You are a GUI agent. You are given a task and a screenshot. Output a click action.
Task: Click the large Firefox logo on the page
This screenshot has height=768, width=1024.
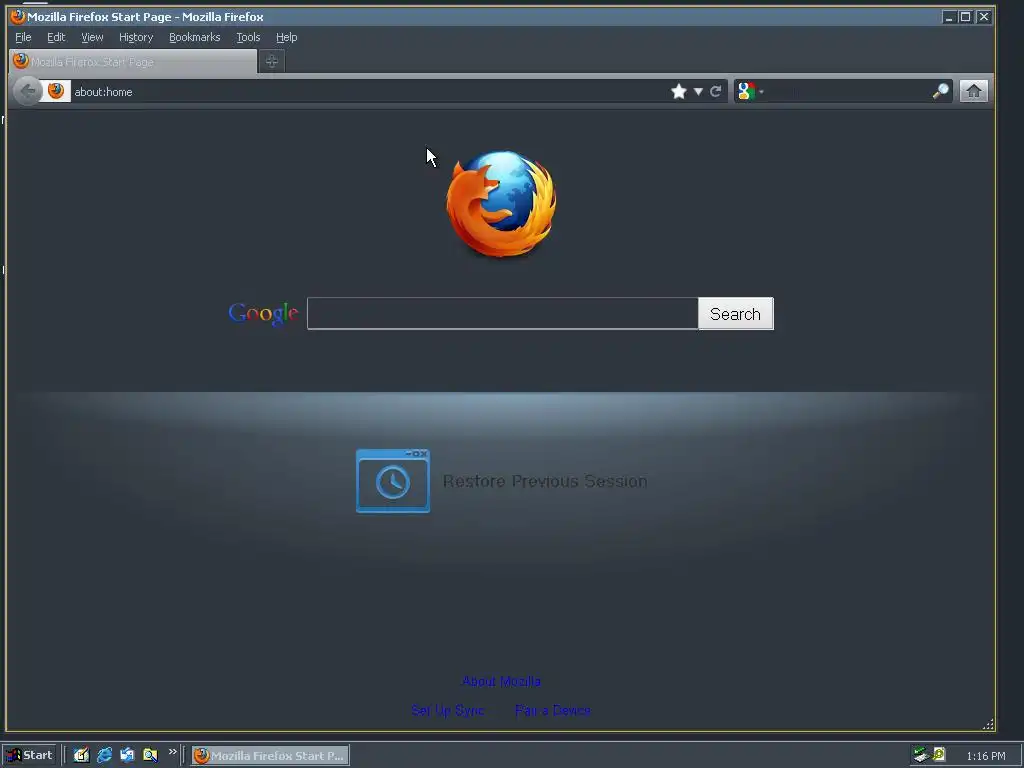502,204
